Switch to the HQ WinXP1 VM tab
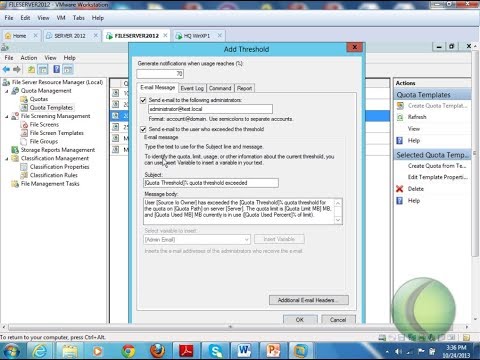Viewport: 480px width, 360px height. click(197, 36)
